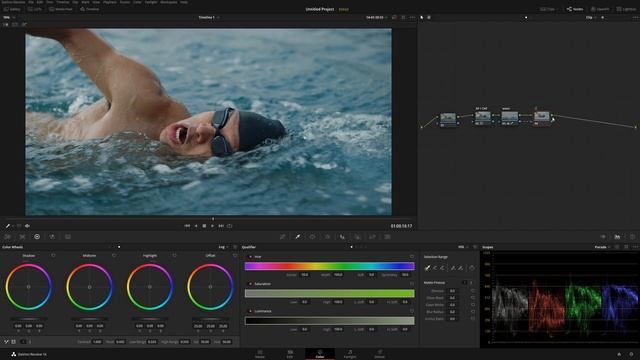640x360 pixels.
Task: Reset the Shadow color wheel
Action: pos(53,256)
